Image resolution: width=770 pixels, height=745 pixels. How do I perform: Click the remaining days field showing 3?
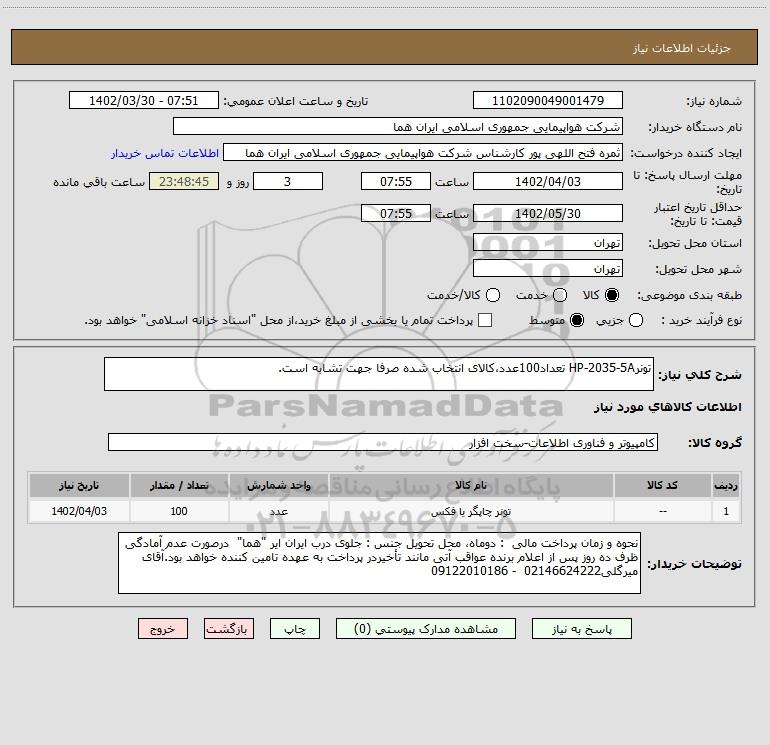288,181
